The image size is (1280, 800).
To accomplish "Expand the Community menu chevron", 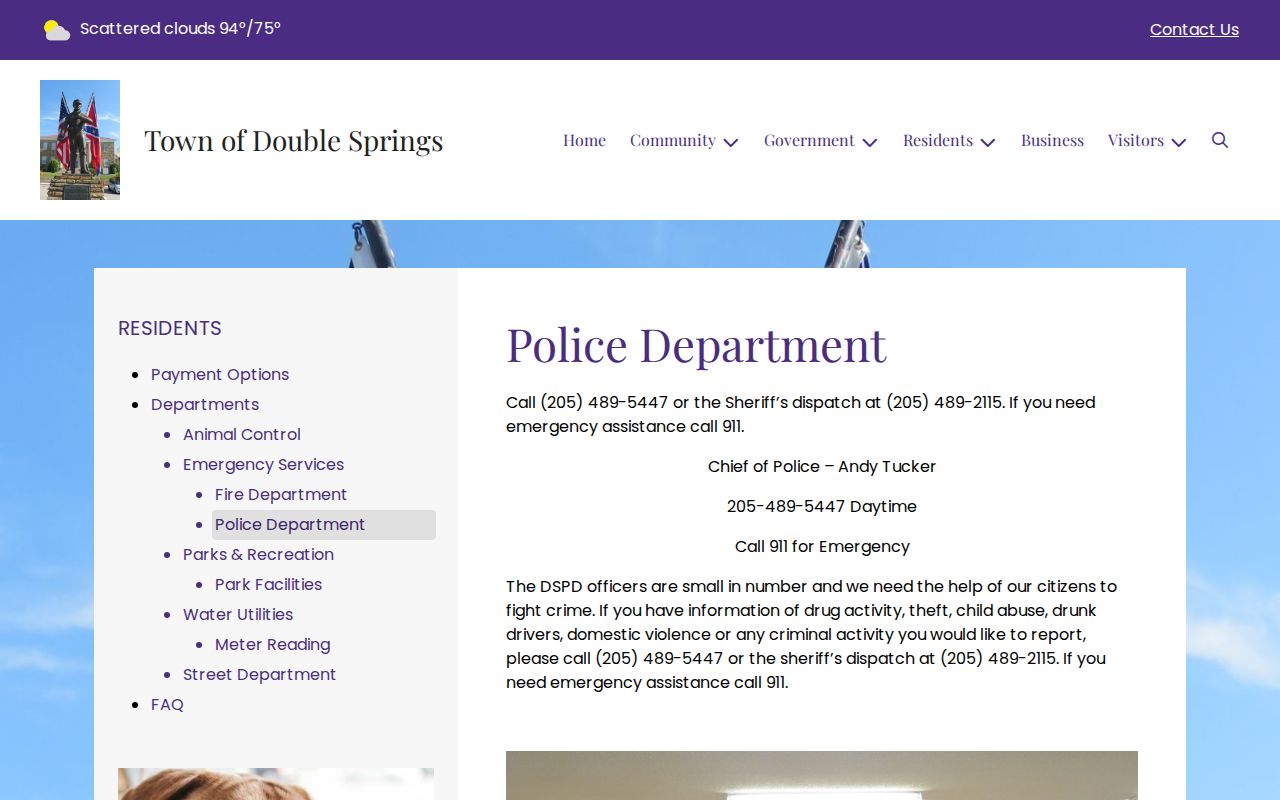I will pos(731,142).
